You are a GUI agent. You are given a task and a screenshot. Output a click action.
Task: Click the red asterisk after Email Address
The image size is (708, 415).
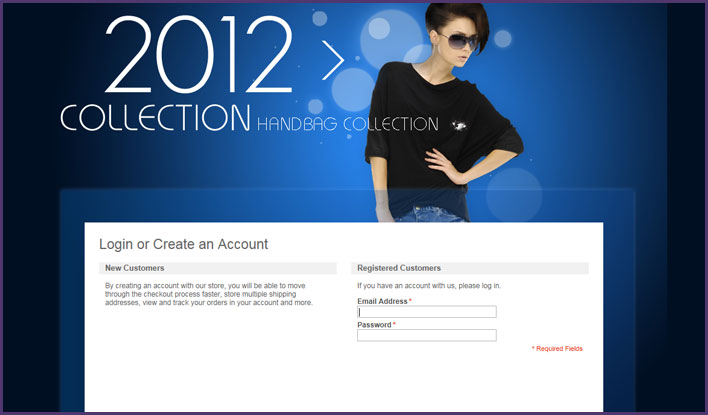point(410,301)
